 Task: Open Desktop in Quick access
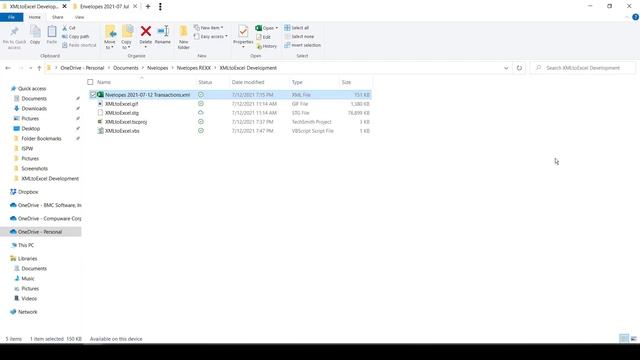coord(31,129)
